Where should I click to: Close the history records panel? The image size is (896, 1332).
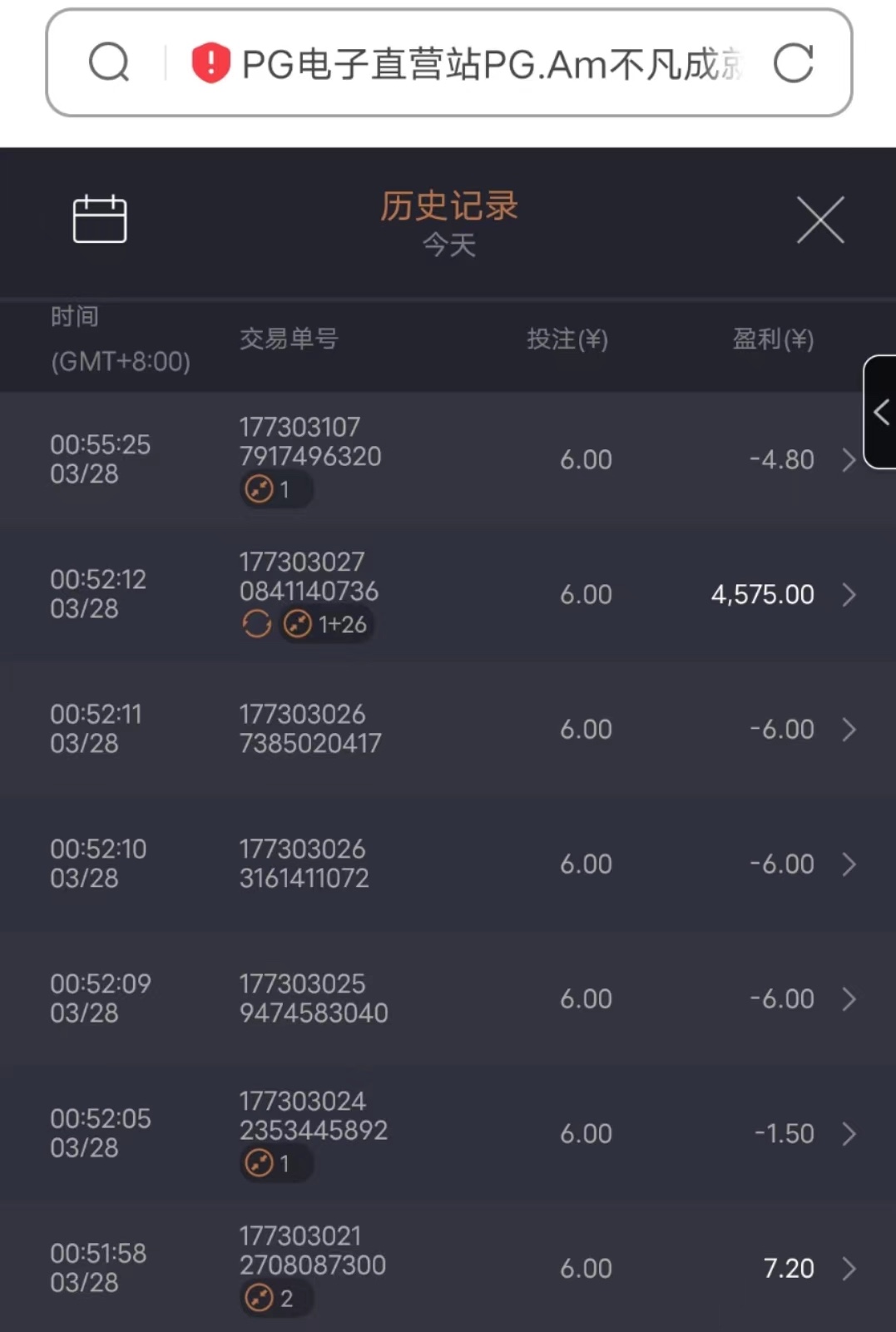point(820,220)
